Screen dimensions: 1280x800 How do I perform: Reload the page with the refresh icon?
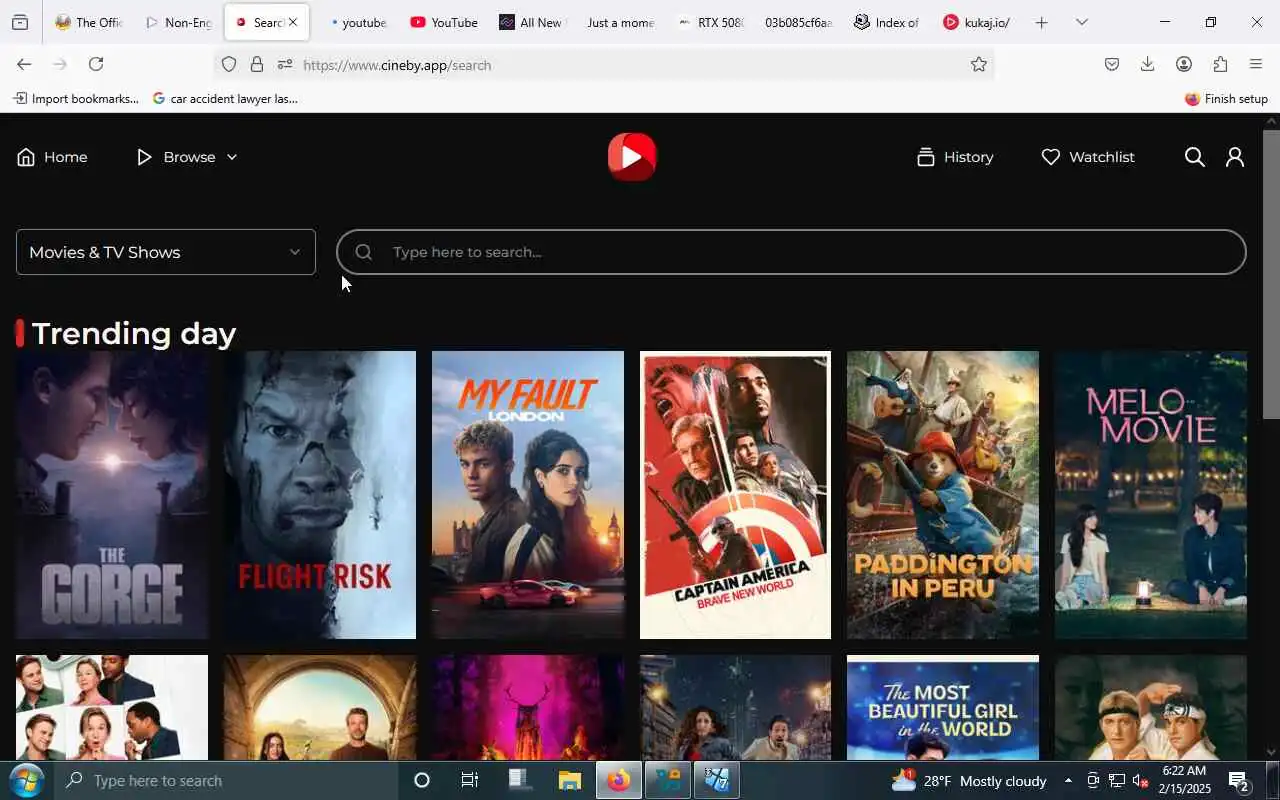pos(96,64)
